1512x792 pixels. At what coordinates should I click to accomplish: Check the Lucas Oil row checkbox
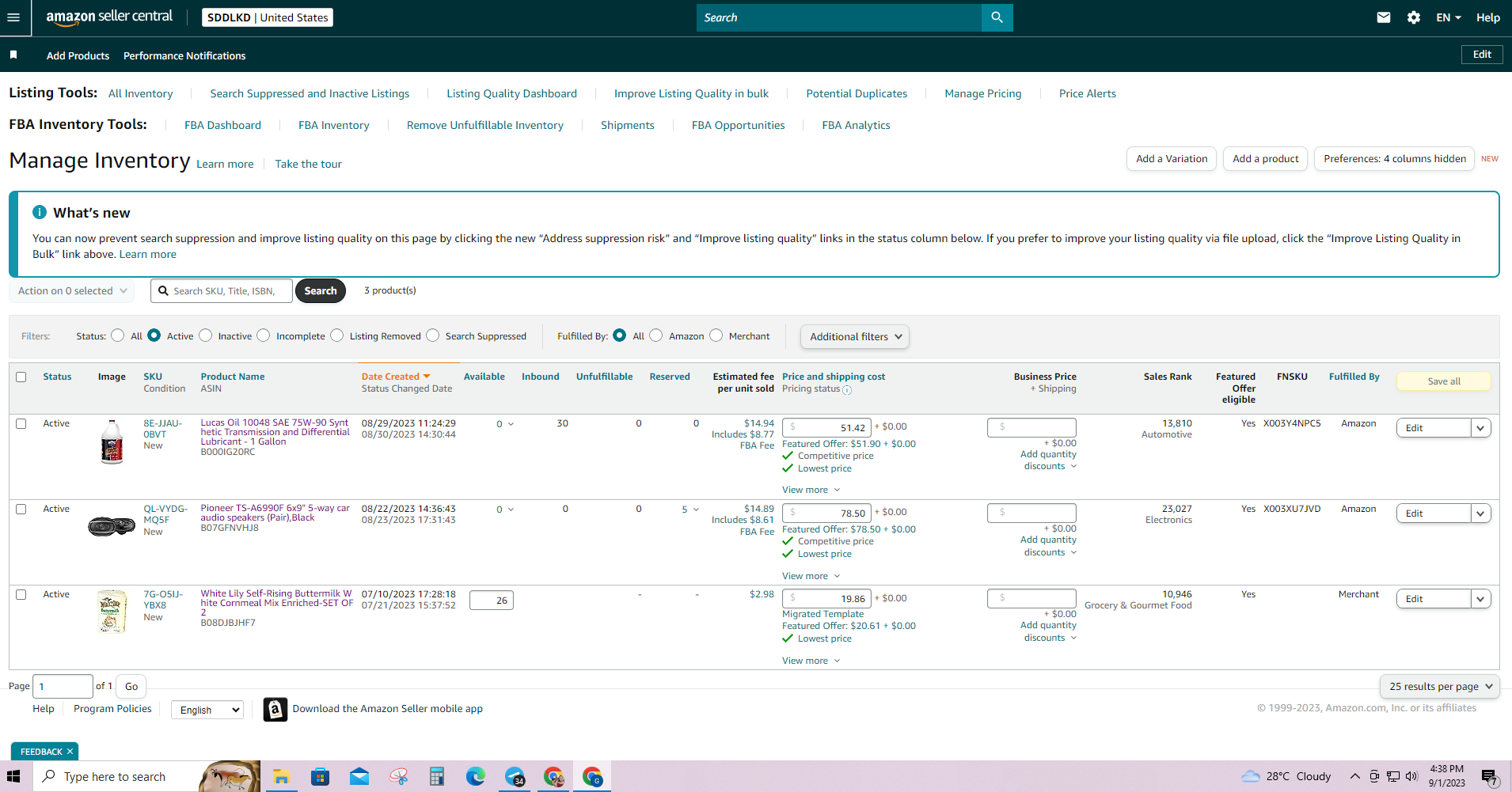point(21,423)
